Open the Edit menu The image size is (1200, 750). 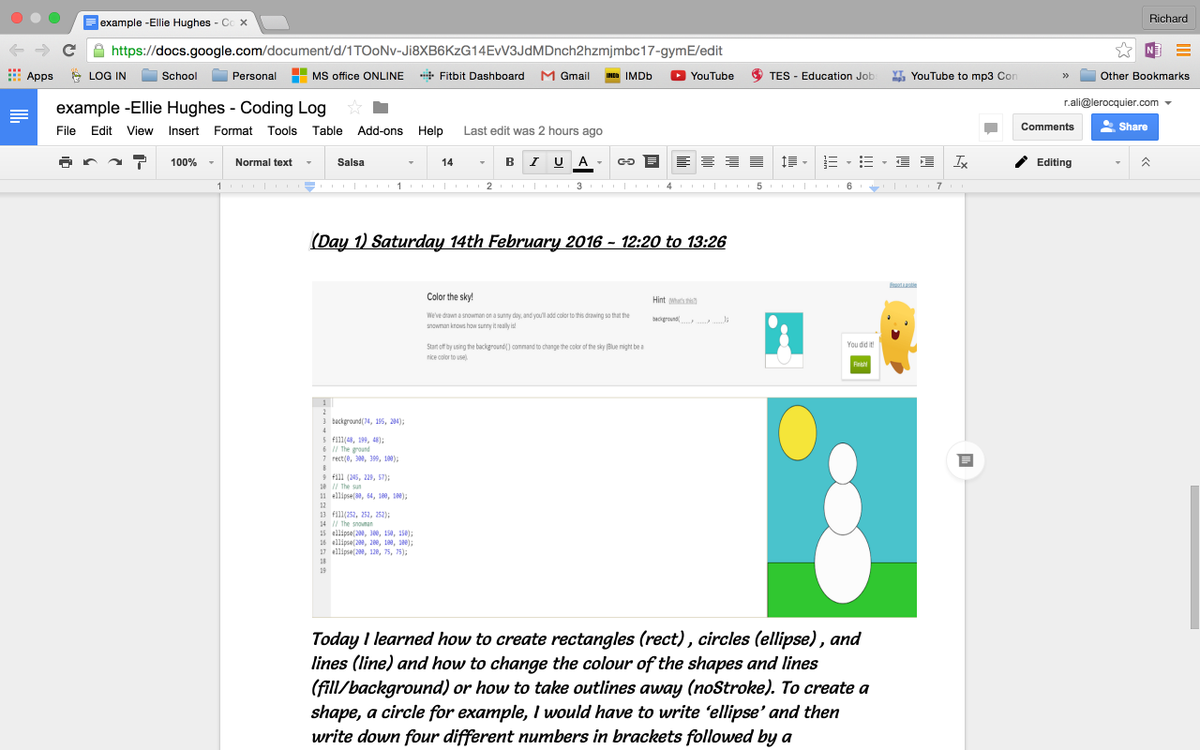(x=101, y=131)
